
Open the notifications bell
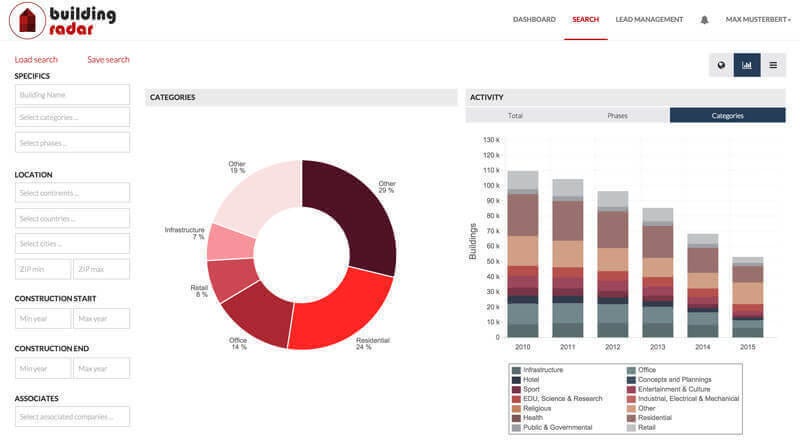point(704,19)
